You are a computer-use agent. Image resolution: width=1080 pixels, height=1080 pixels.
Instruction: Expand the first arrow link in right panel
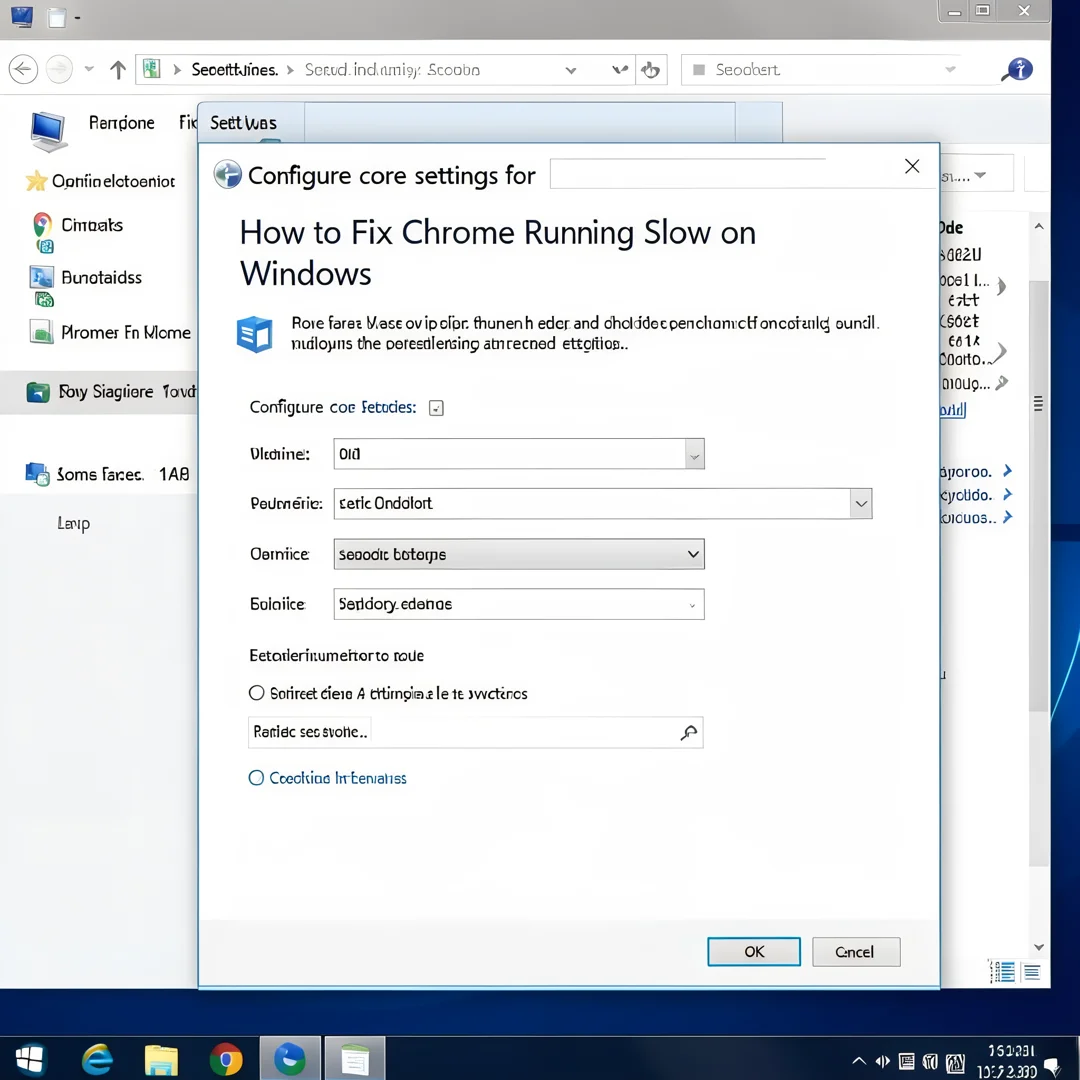click(x=1007, y=471)
